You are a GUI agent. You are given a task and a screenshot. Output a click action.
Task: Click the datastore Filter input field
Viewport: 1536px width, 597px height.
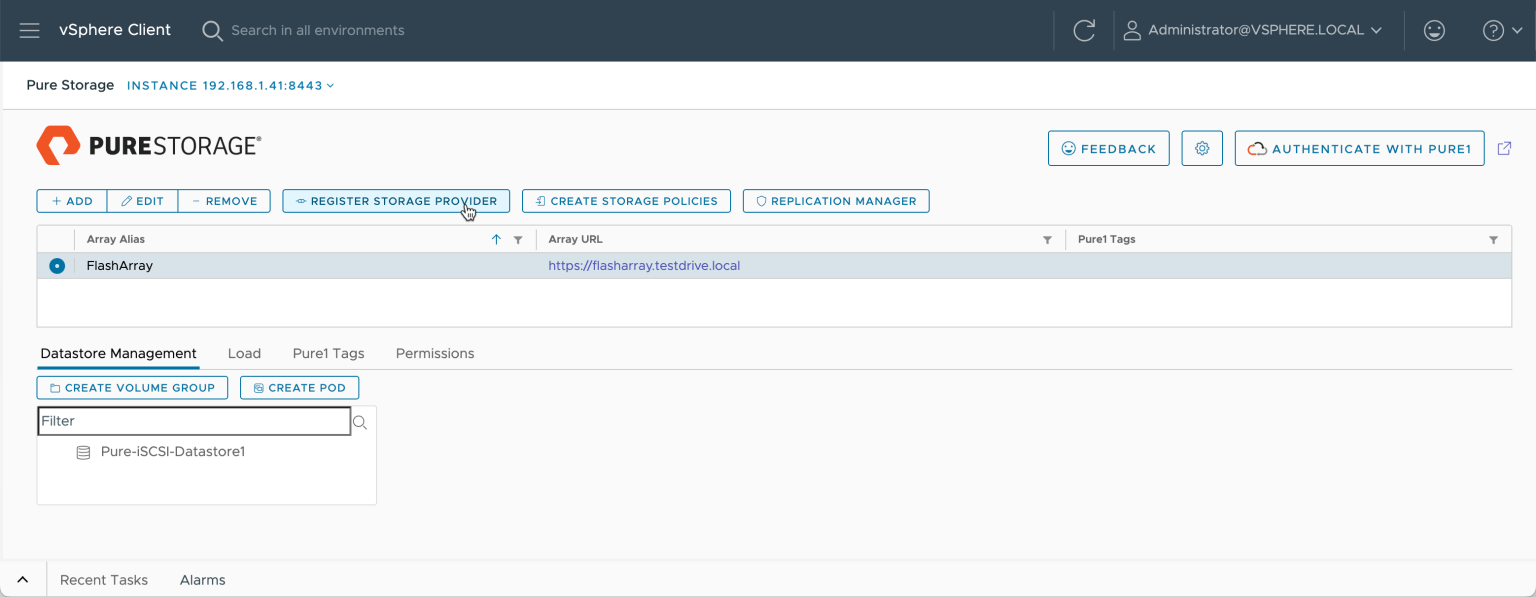tap(194, 421)
